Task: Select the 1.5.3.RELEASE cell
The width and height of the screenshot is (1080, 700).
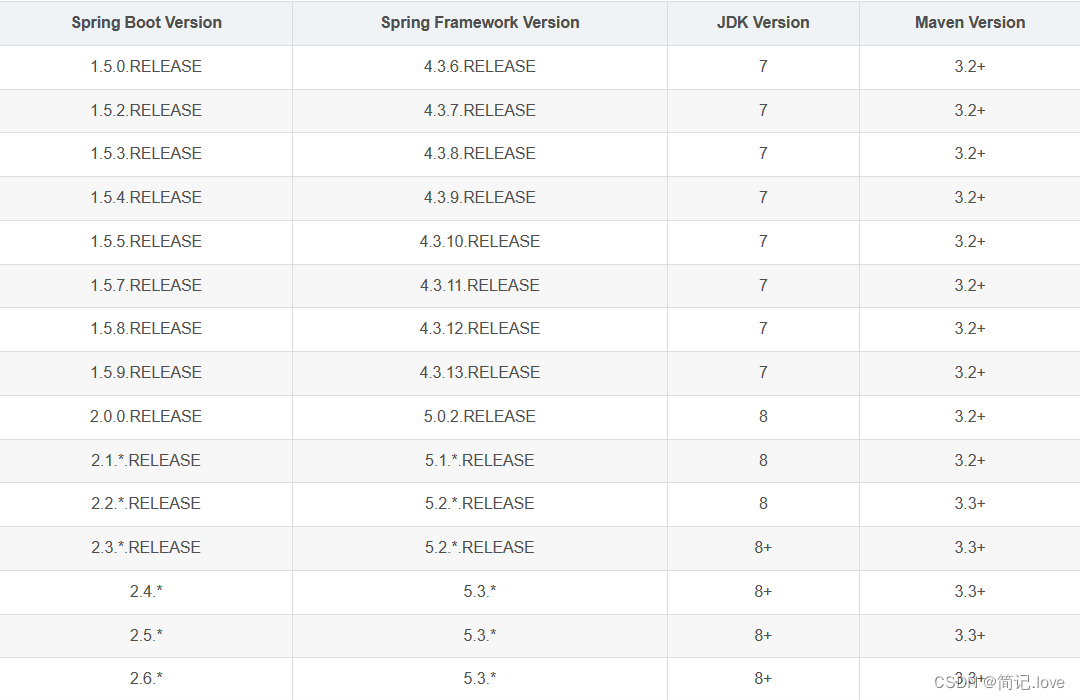Action: point(146,154)
